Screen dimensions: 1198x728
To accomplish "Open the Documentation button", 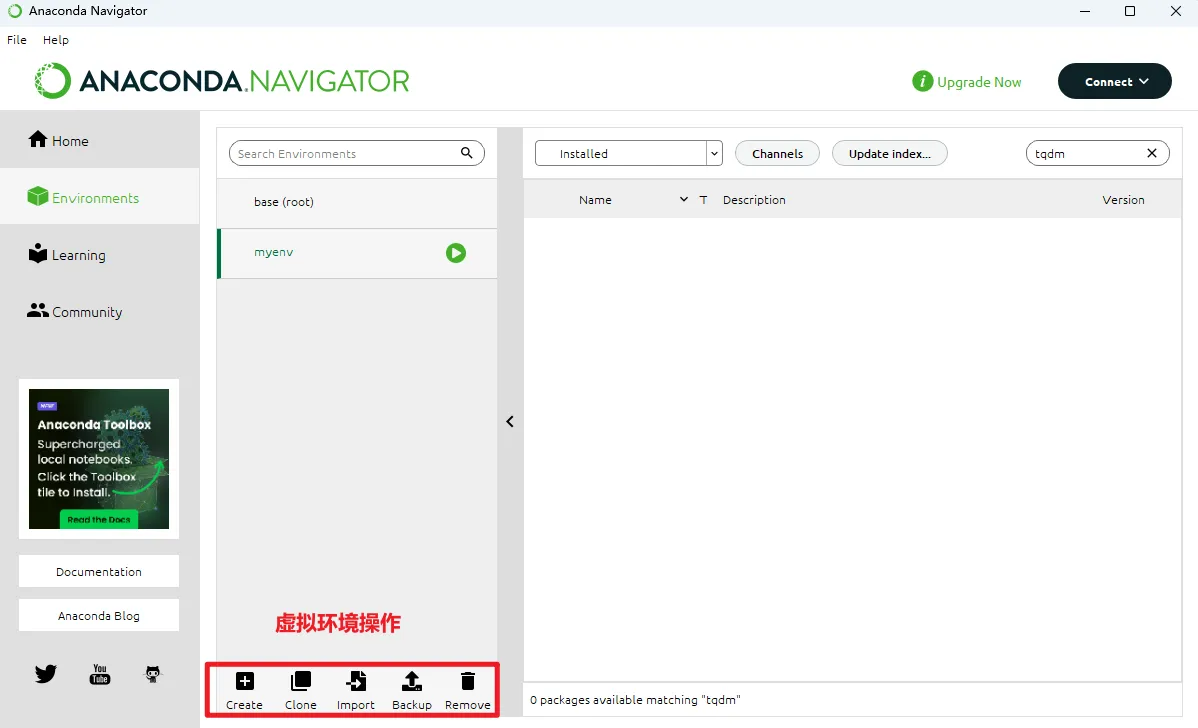I will [99, 571].
